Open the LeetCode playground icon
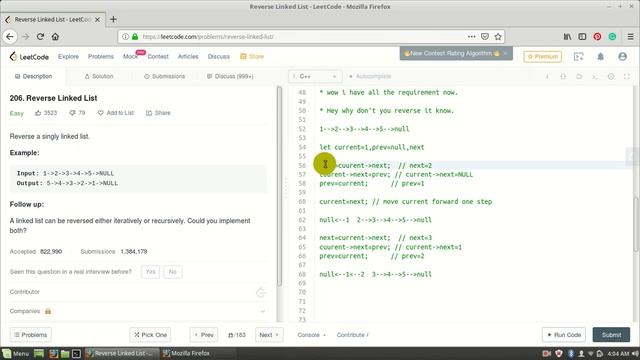Screen dimensions: 640x360 pos(578,57)
